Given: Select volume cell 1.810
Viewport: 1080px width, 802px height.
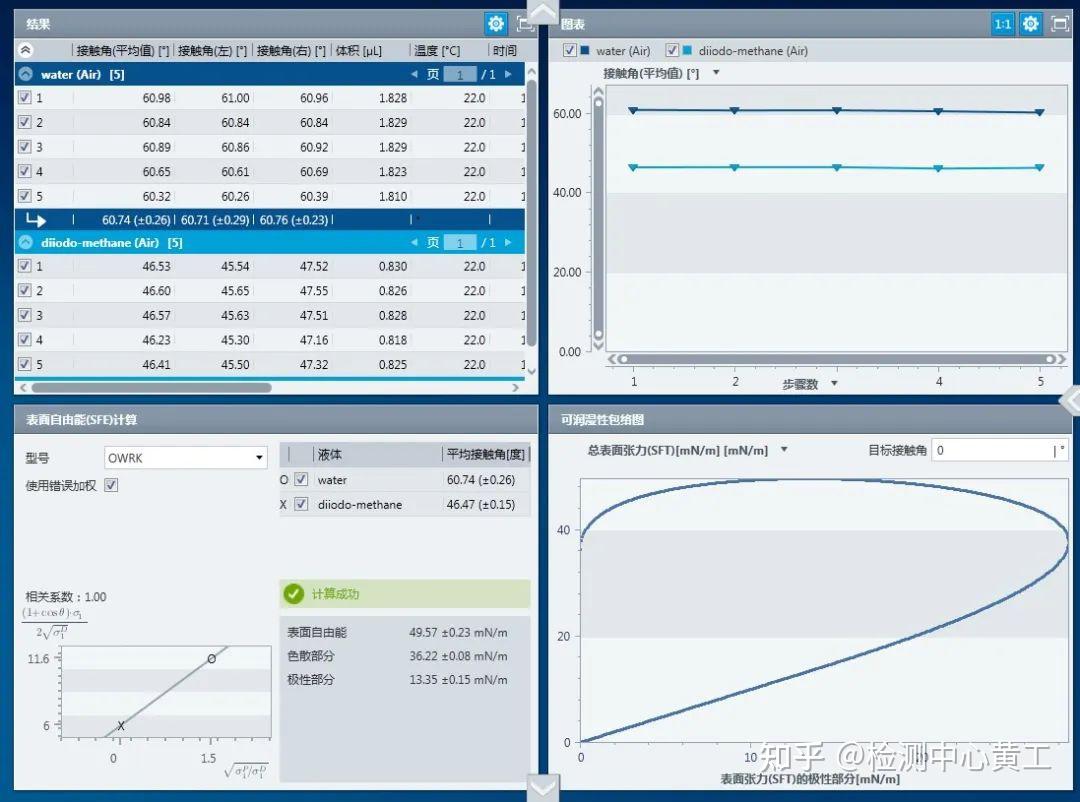Looking at the screenshot, I should [393, 196].
